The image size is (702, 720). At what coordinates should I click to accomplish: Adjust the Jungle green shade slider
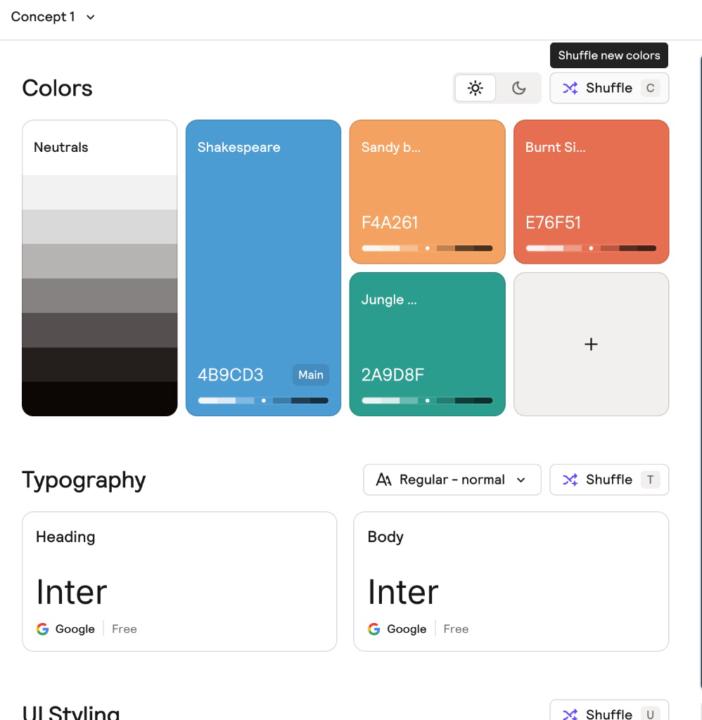427,400
